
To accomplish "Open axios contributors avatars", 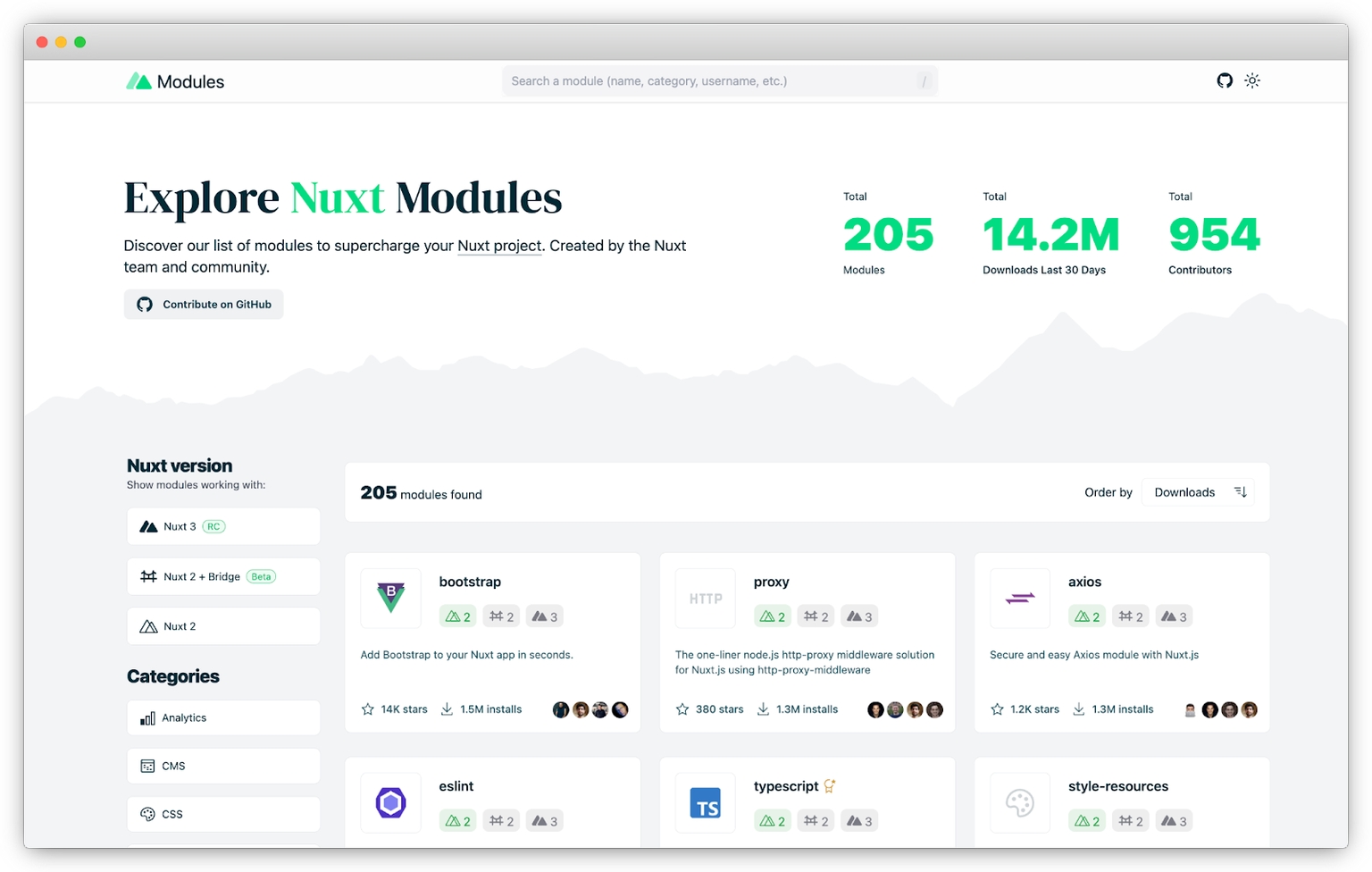I will pos(1220,709).
